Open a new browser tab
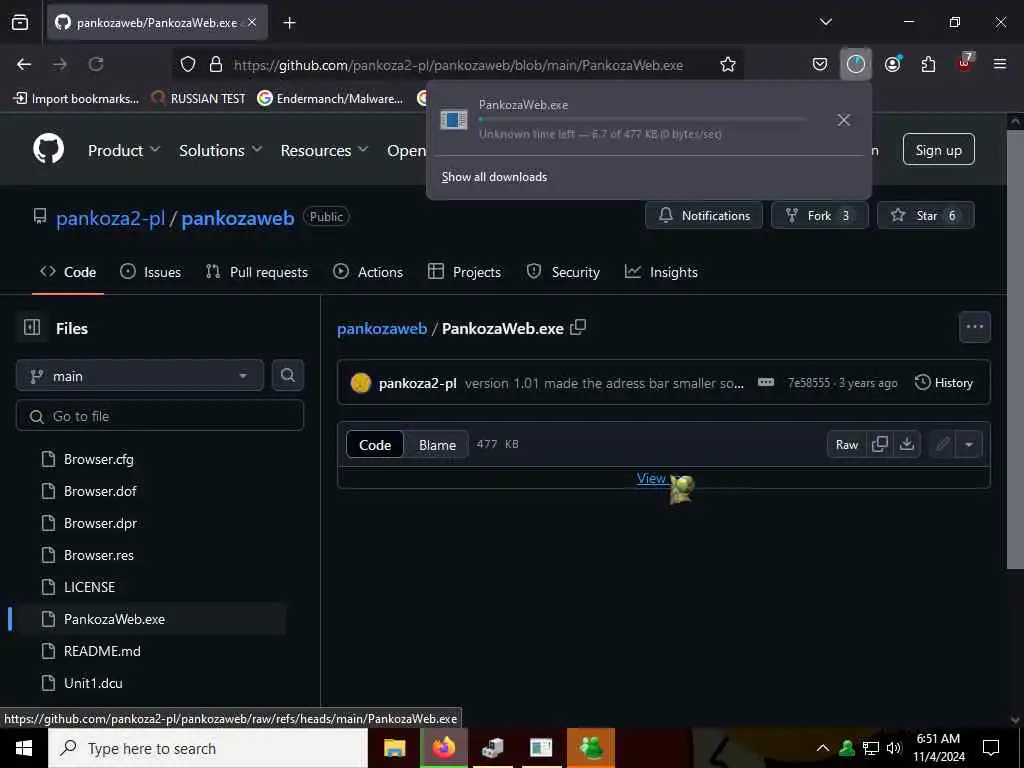 coord(289,22)
